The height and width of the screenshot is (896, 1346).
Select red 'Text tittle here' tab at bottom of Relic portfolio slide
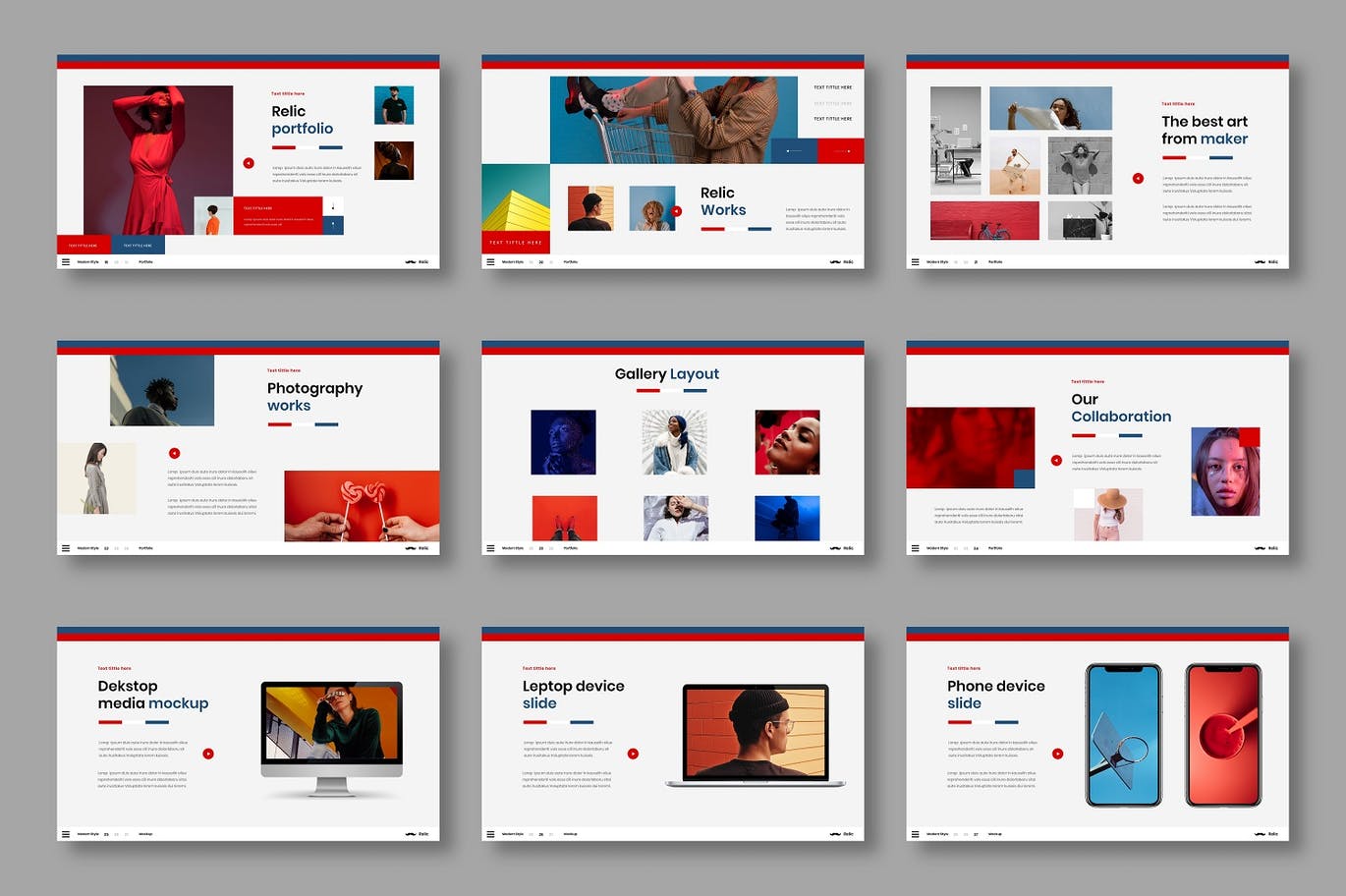coord(84,245)
